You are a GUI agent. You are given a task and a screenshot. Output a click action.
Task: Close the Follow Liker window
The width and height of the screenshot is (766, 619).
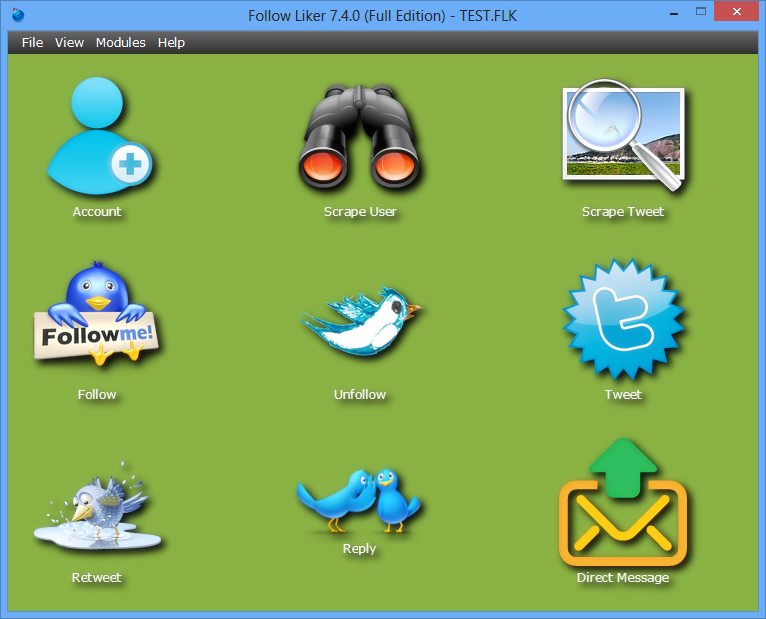[x=737, y=11]
